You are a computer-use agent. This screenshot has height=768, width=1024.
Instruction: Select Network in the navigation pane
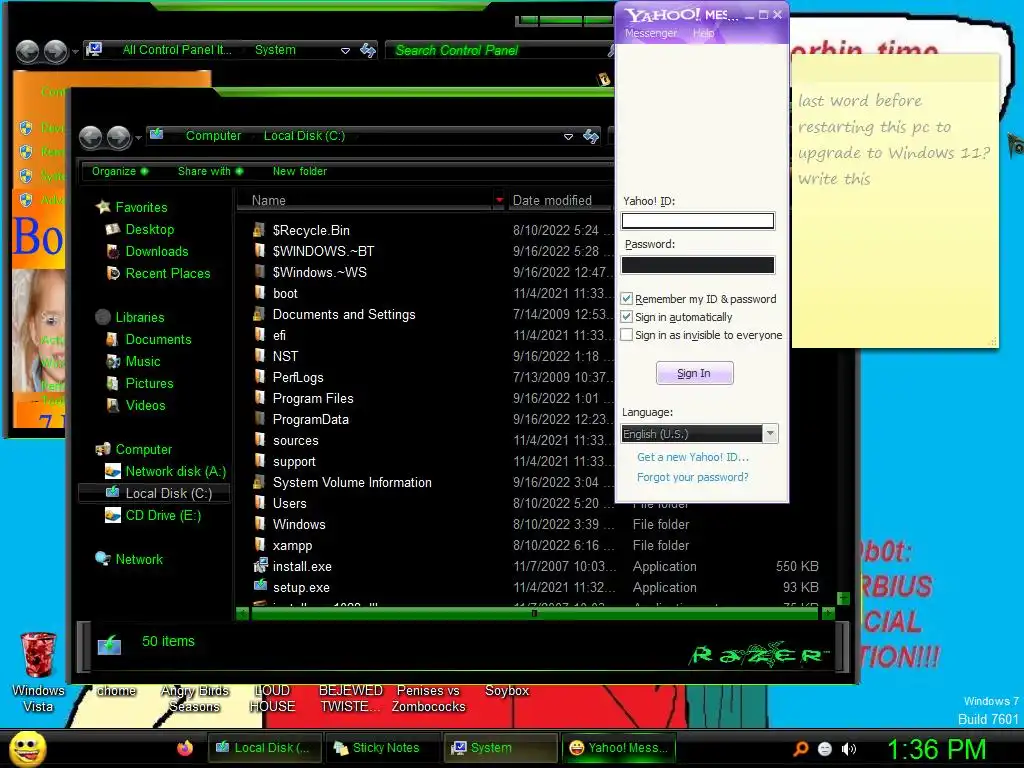[x=138, y=559]
